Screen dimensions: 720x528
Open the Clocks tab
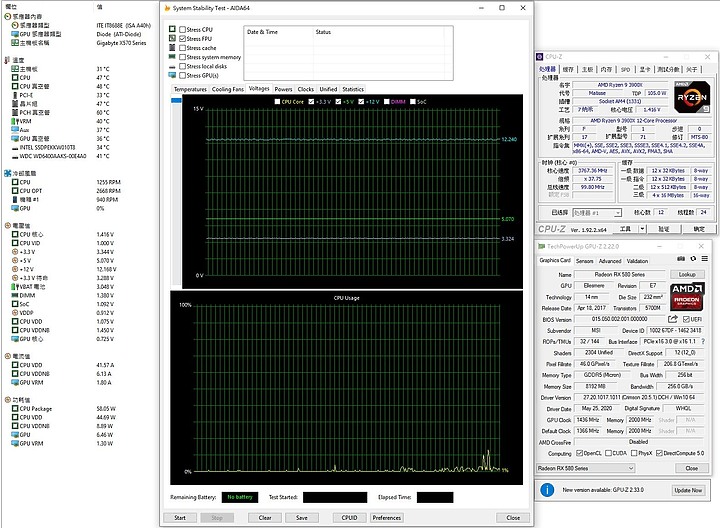click(305, 89)
